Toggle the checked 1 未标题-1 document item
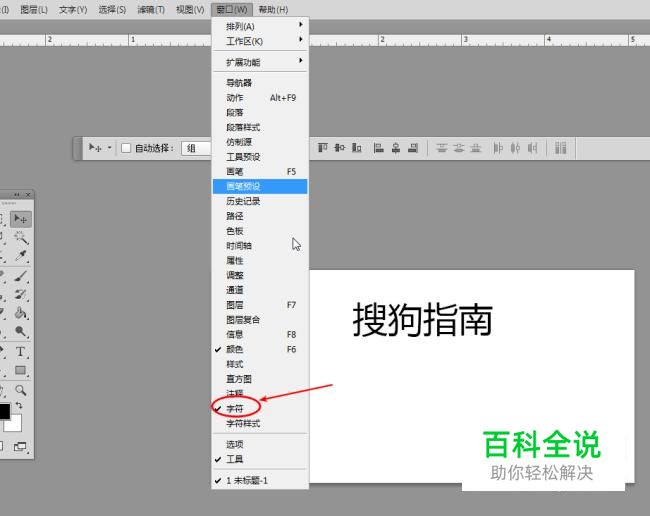The height and width of the screenshot is (516, 650). (260, 480)
